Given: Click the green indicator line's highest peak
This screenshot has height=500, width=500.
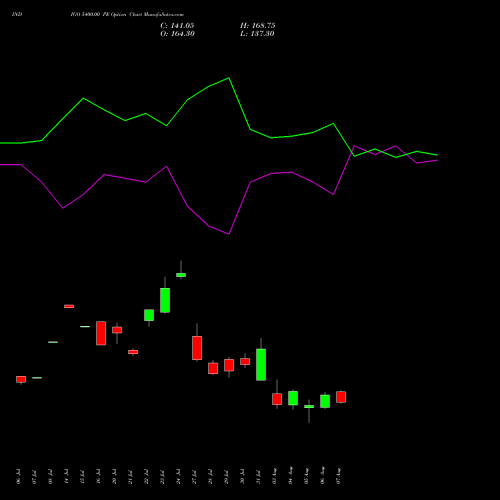Looking at the screenshot, I should (229, 78).
